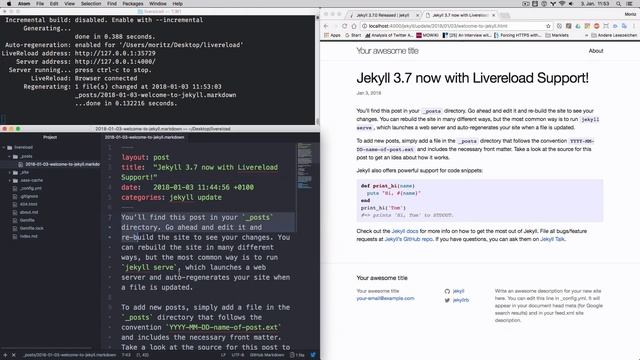Open 404.html in the project tree
The width and height of the screenshot is (640, 360).
(x=28, y=204)
